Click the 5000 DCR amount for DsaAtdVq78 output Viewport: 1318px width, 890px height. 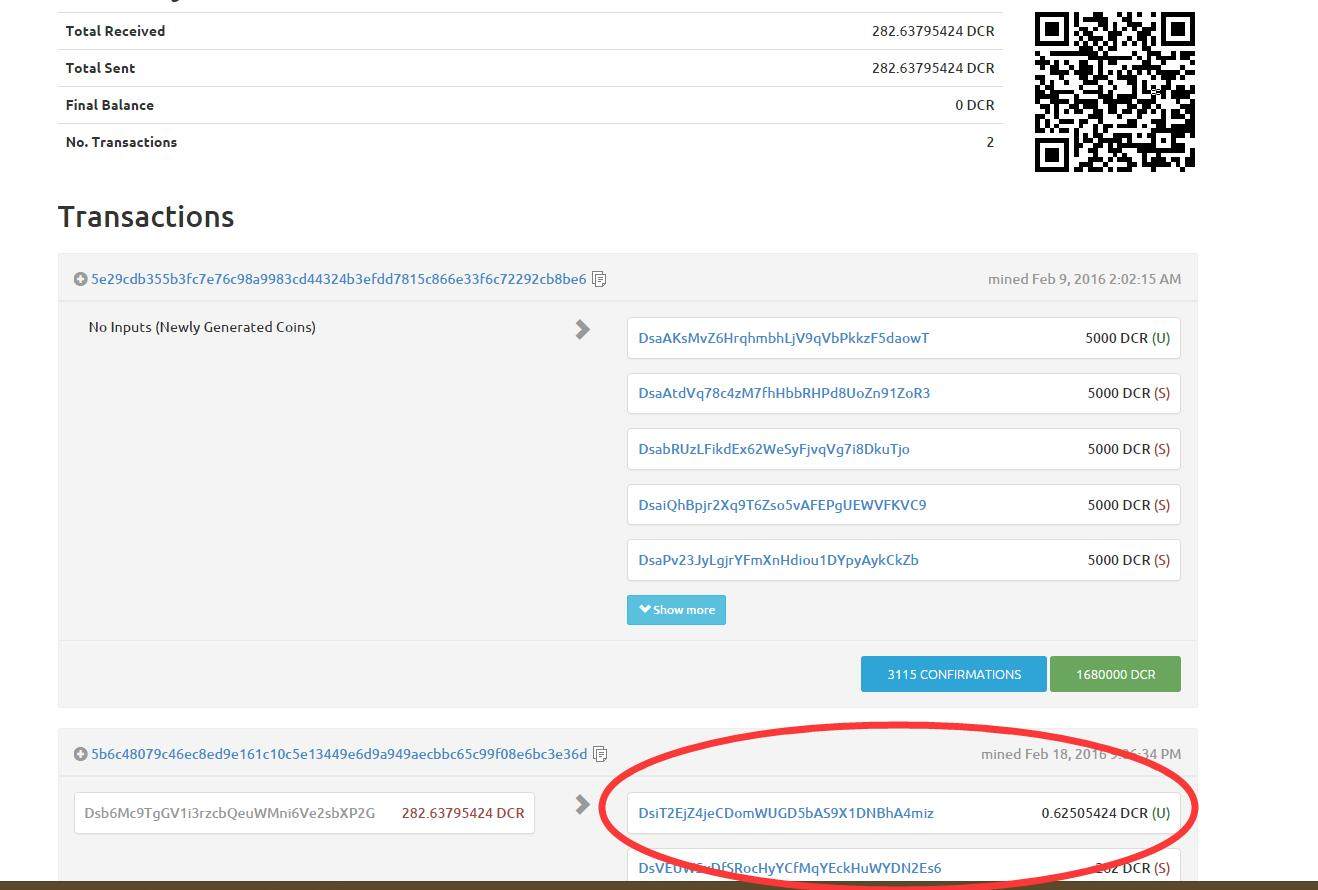click(1119, 393)
